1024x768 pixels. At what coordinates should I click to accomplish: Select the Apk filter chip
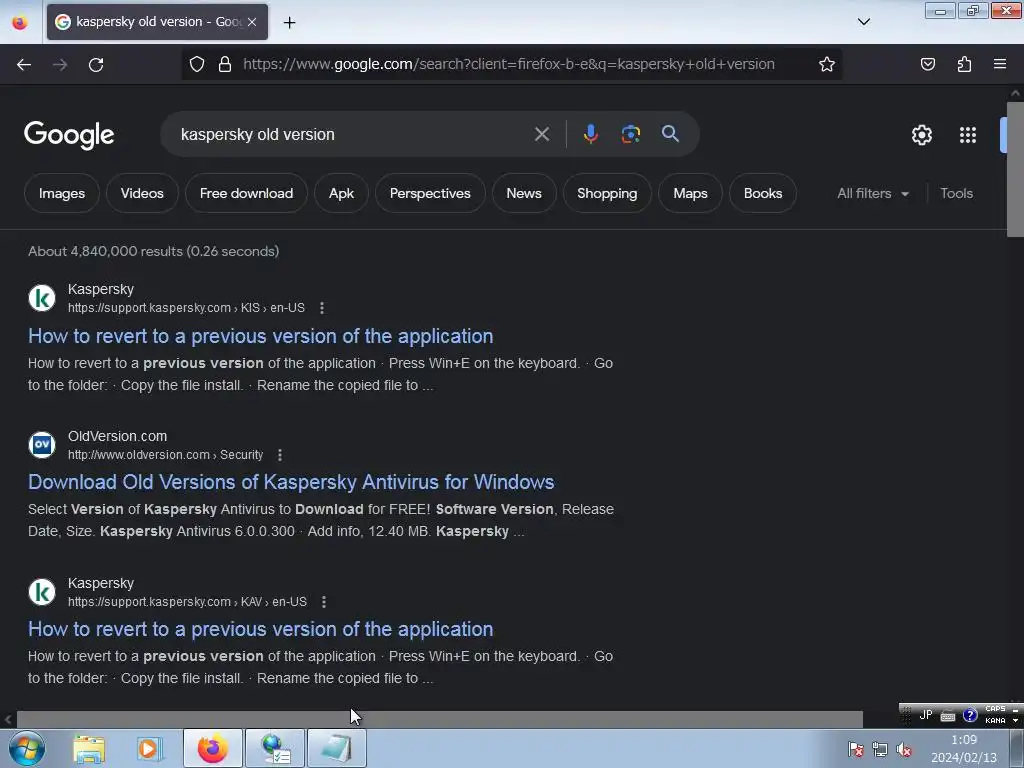[341, 193]
